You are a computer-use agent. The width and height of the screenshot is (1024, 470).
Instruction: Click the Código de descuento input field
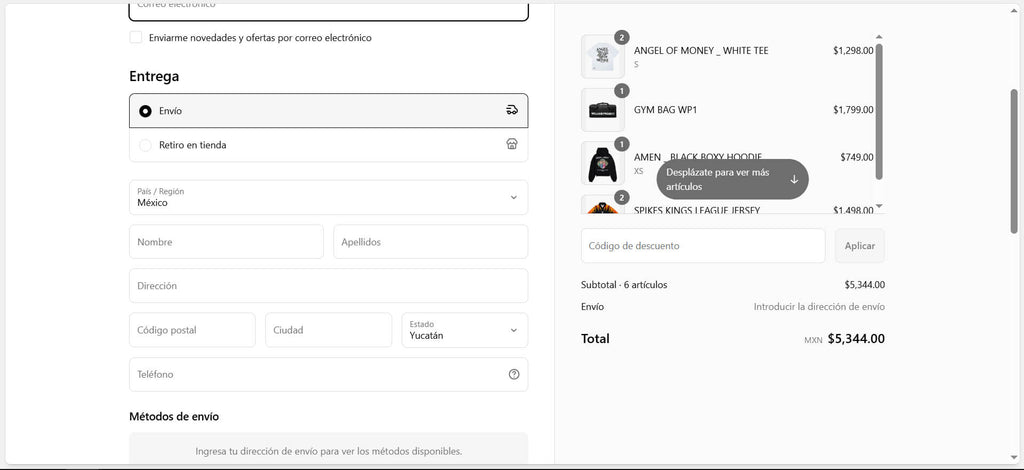(x=702, y=246)
